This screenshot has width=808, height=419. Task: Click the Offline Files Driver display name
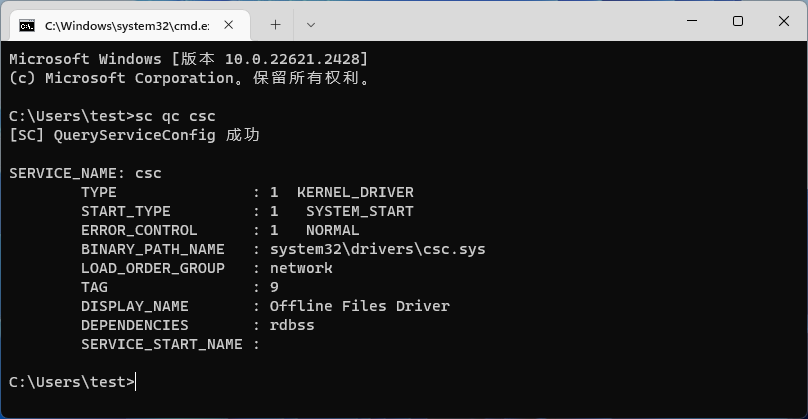359,306
